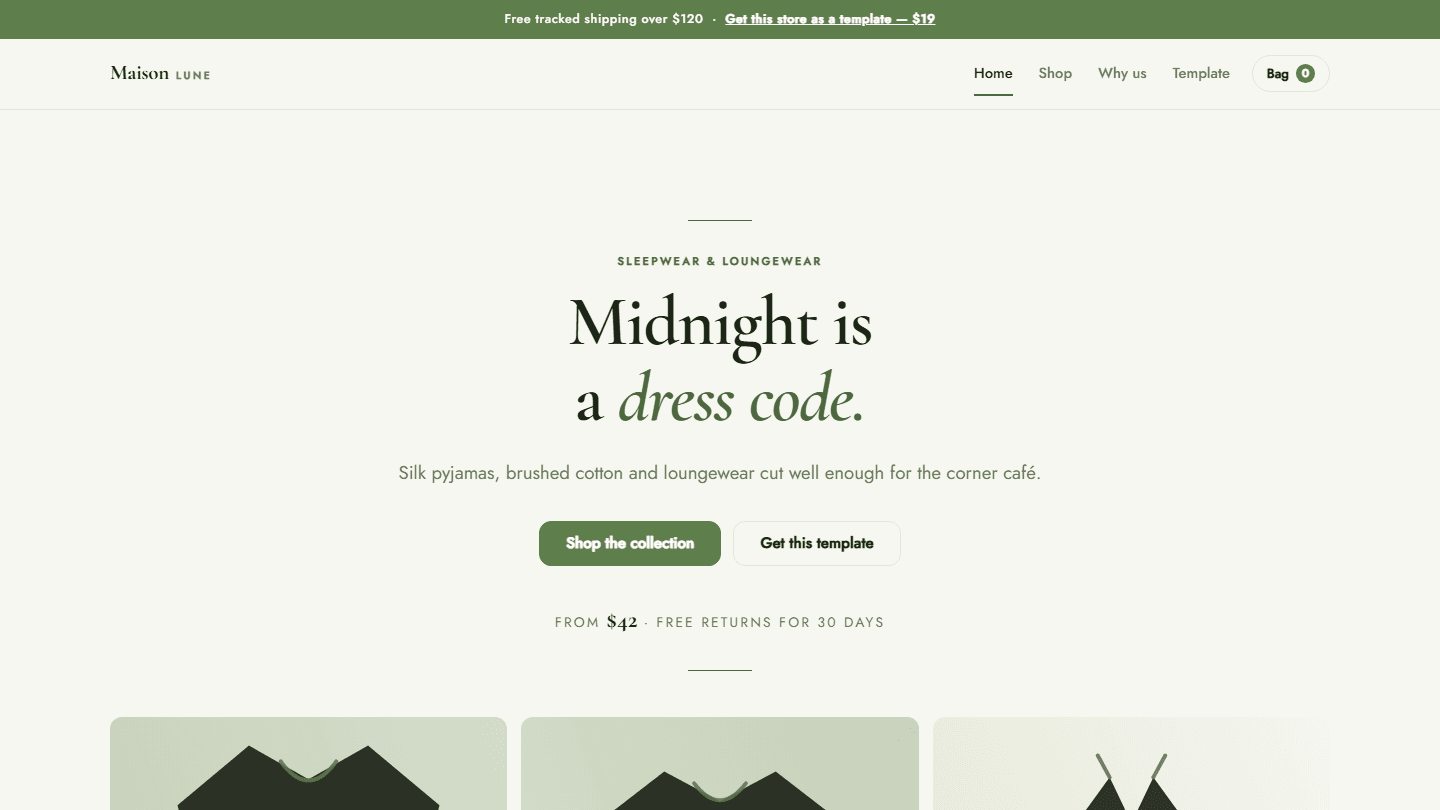This screenshot has width=1440, height=810.
Task: Open the first product card thumbnail
Action: [x=308, y=764]
